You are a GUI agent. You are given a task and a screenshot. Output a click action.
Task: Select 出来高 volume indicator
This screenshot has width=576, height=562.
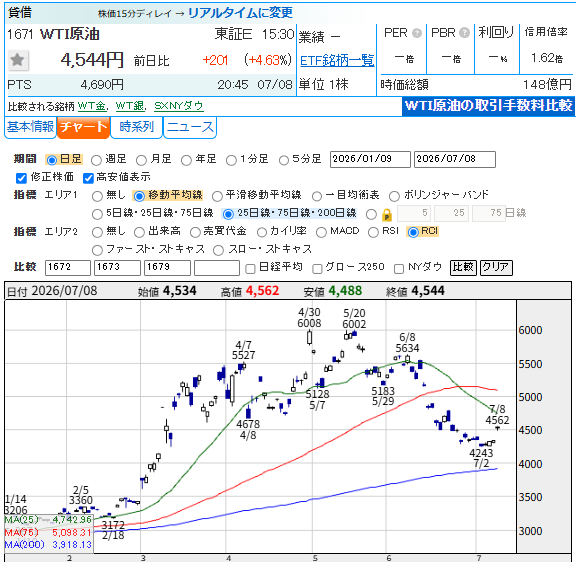(139, 232)
